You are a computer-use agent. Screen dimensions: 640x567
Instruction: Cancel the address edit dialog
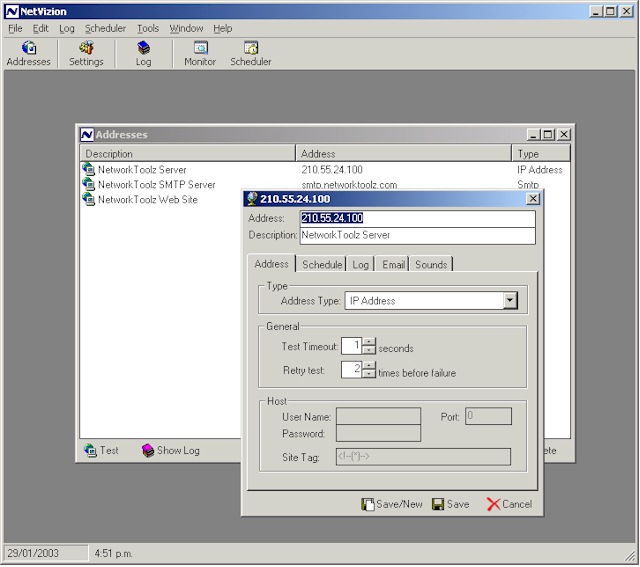509,504
